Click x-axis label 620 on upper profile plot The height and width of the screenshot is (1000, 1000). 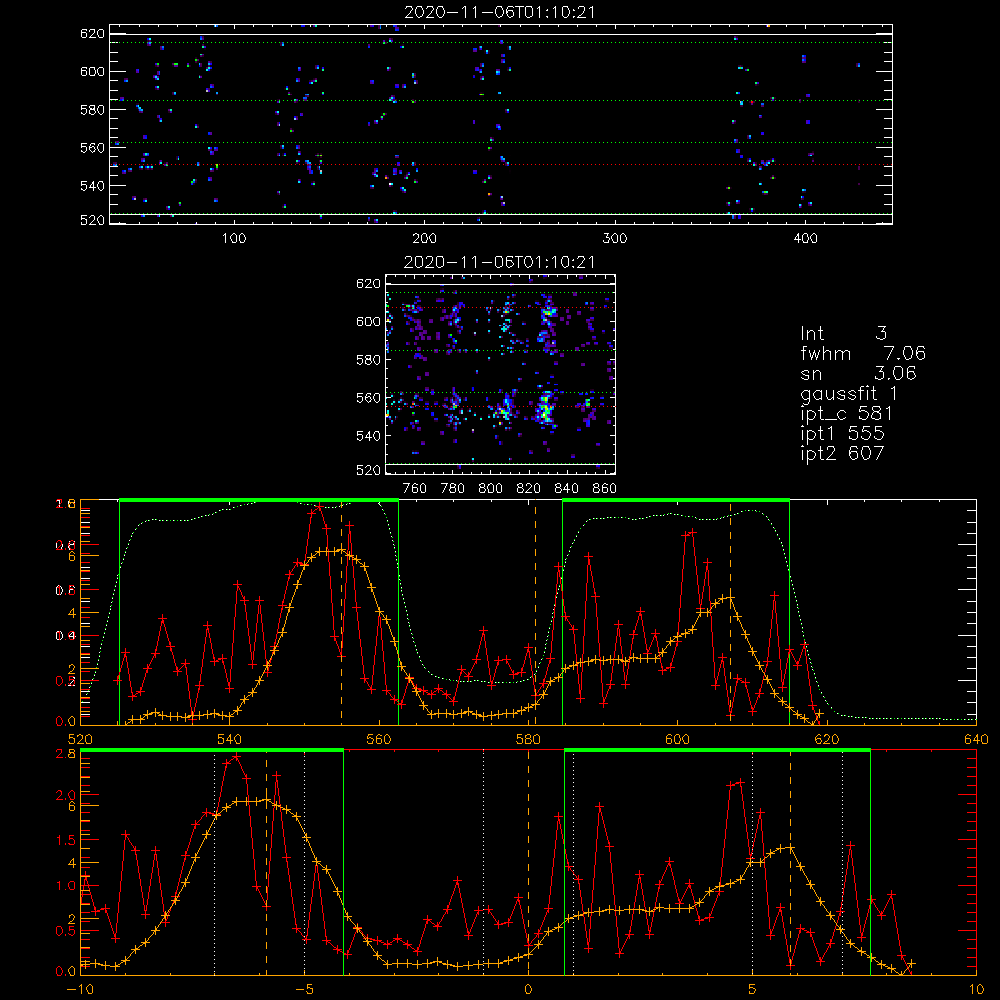pos(827,740)
